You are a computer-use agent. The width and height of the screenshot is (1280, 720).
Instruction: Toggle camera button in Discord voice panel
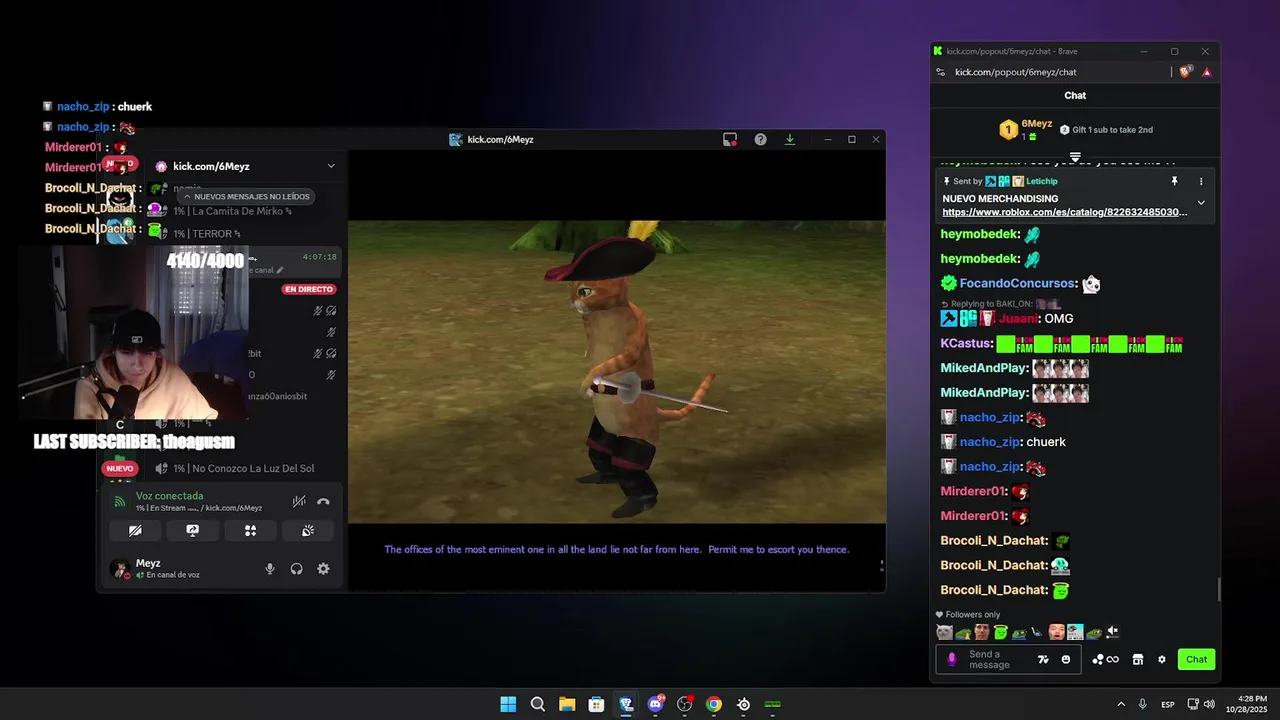(x=135, y=531)
